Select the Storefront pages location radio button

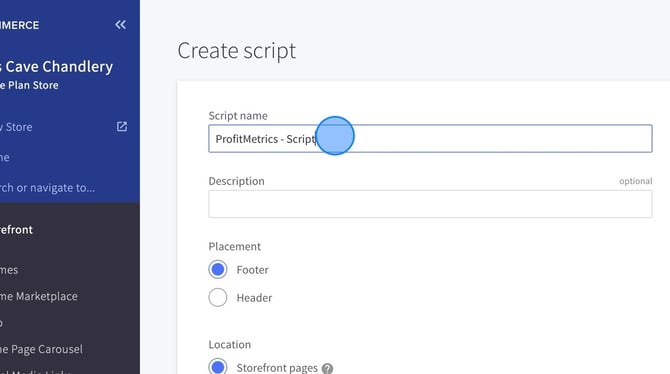point(218,367)
